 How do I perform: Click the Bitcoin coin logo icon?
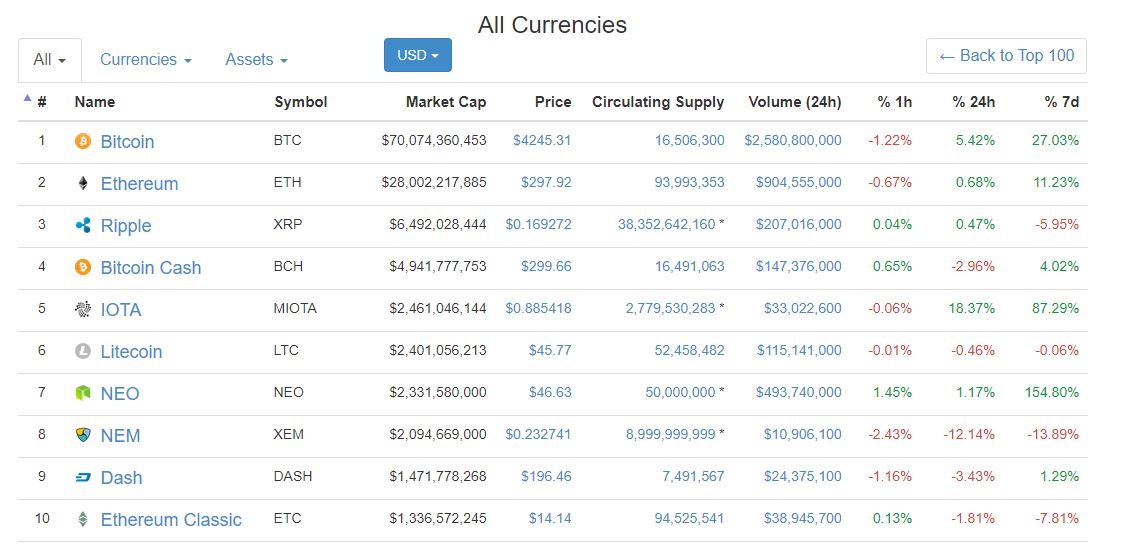[83, 141]
